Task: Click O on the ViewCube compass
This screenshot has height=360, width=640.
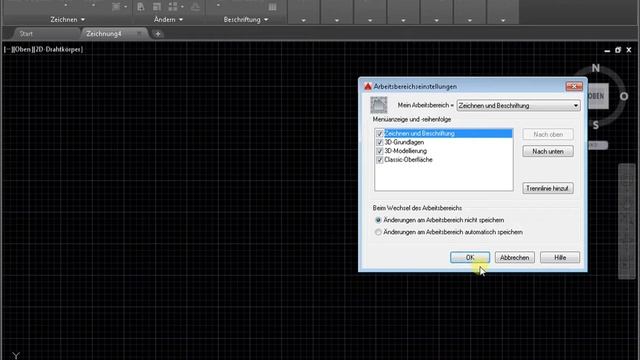Action: [x=624, y=96]
